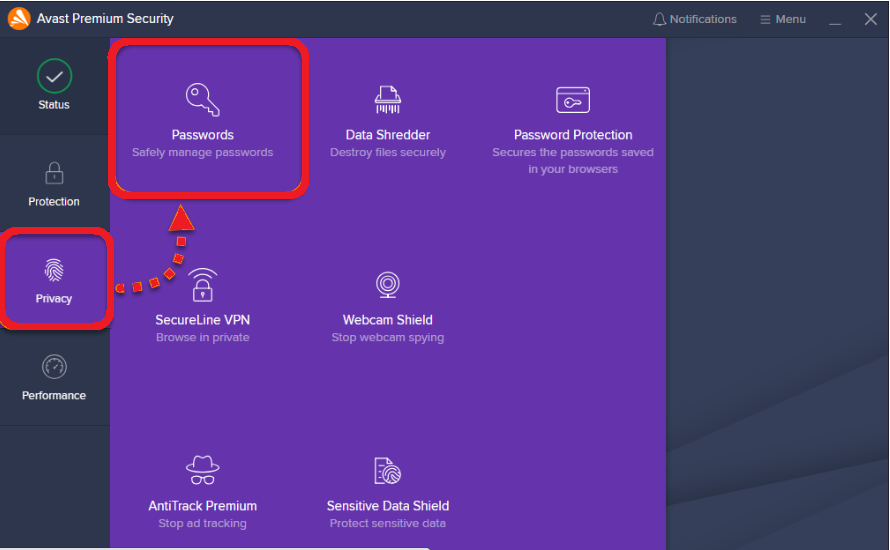Open the Status green checkmark icon
Screen dimensions: 890x550
pyautogui.click(x=54, y=76)
